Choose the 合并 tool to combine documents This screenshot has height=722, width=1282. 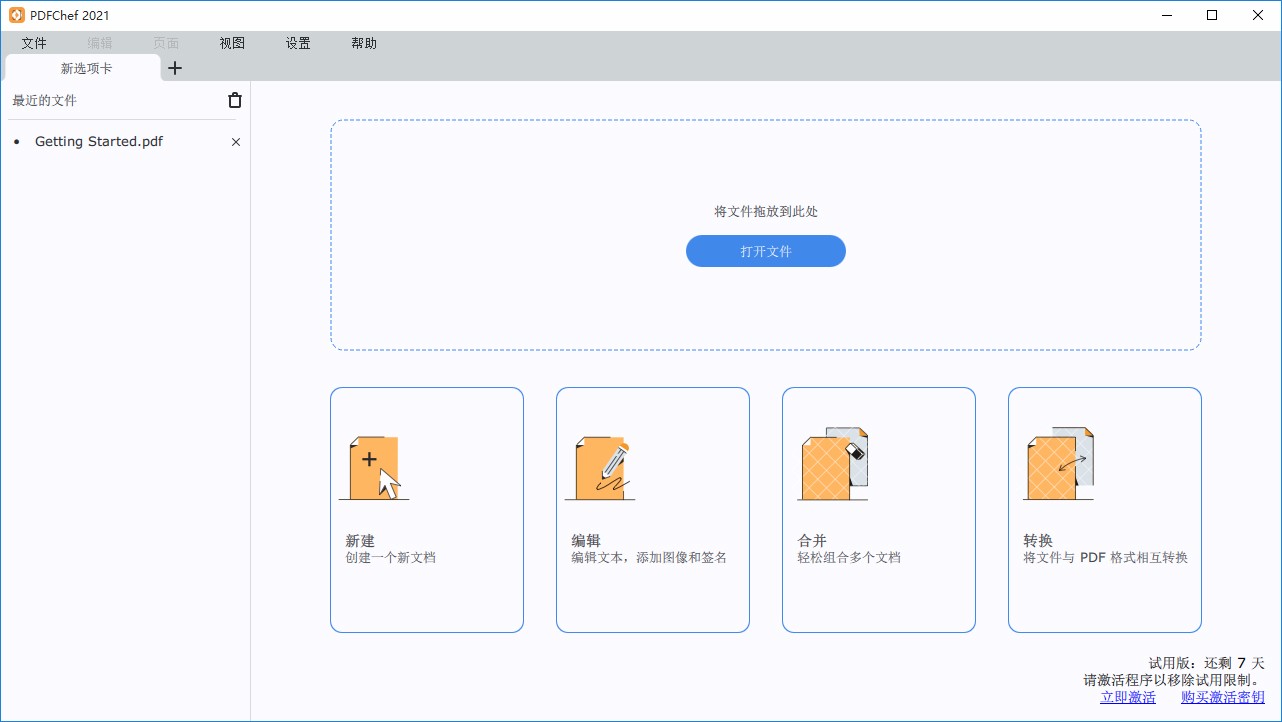coord(878,510)
